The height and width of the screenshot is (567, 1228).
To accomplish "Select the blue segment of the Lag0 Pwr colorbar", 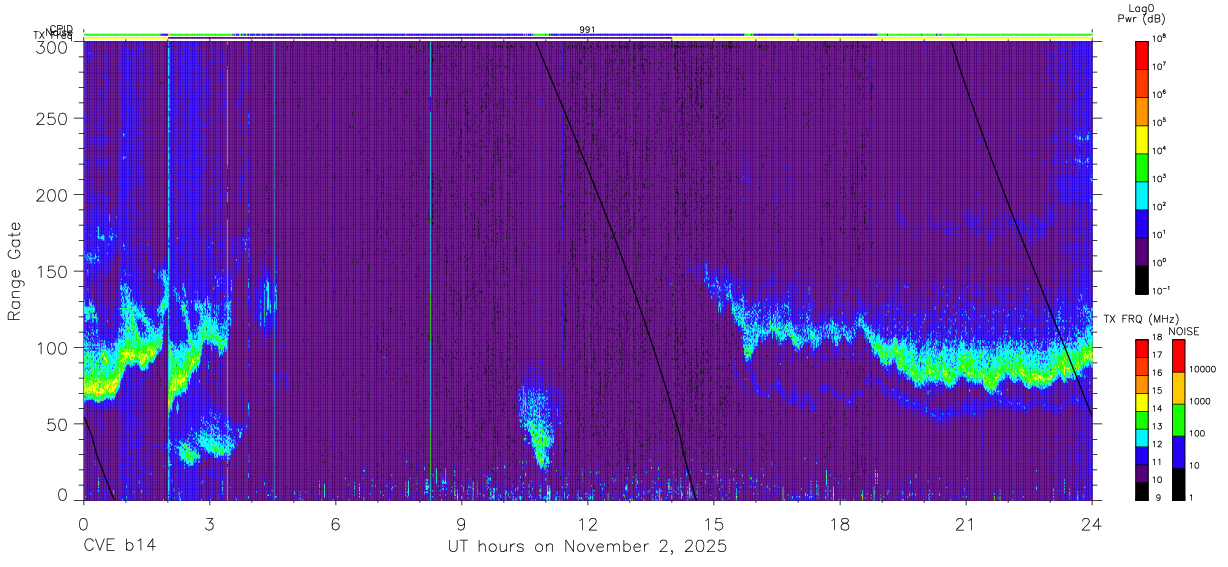I will click(x=1142, y=223).
